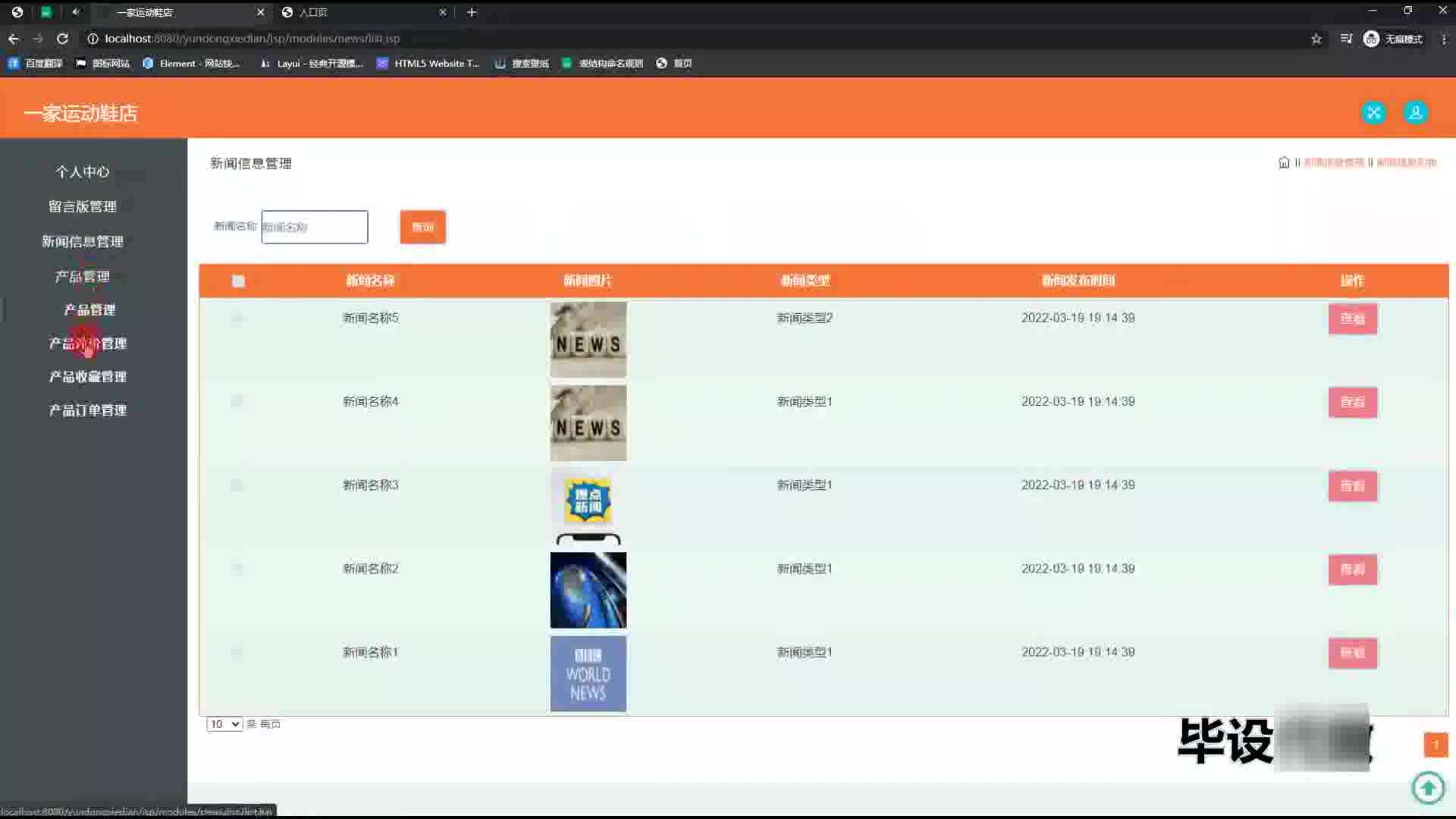This screenshot has width=1456, height=819.
Task: Click the 新闻发布时间 column header
Action: (x=1078, y=281)
